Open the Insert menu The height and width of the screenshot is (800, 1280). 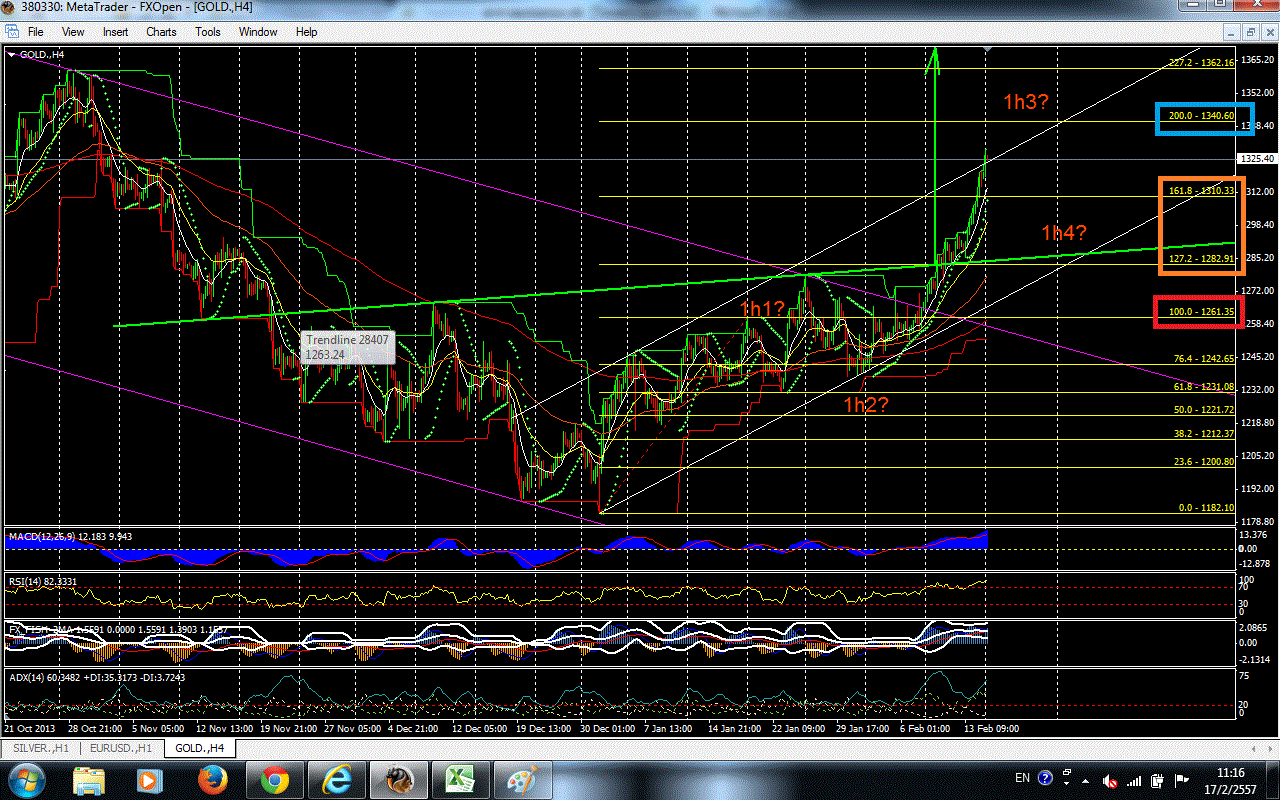(x=115, y=32)
